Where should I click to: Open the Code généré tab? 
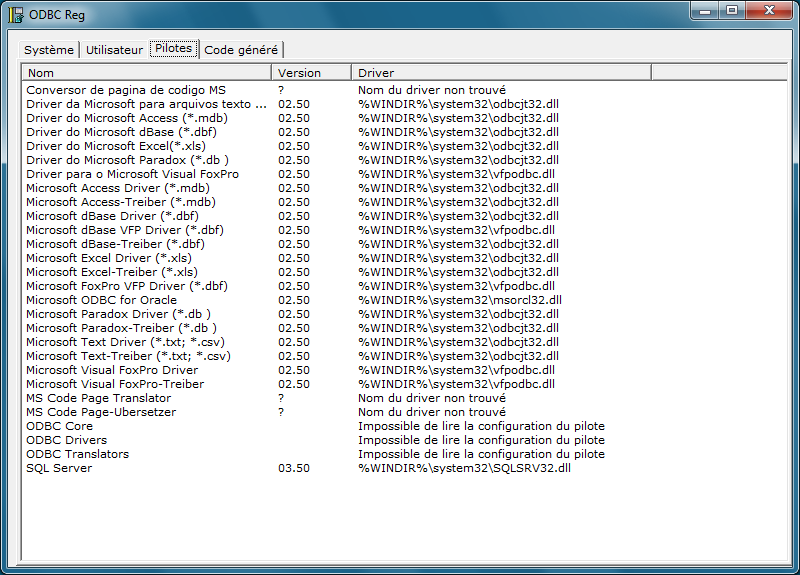click(x=241, y=50)
